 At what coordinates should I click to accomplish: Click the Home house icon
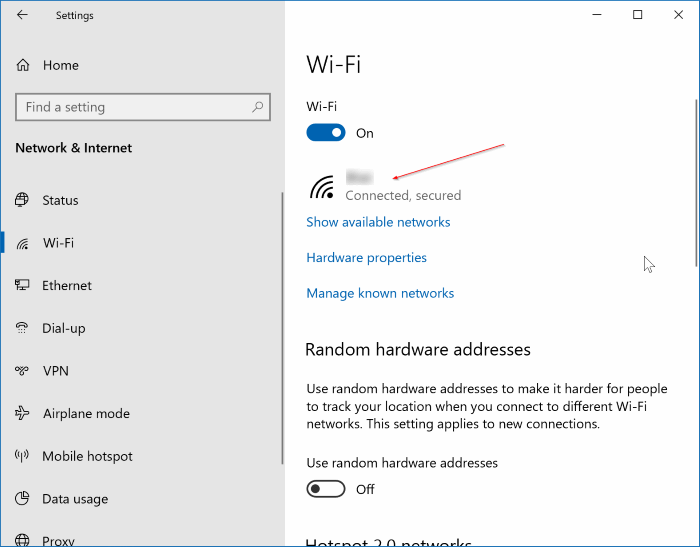[x=23, y=65]
